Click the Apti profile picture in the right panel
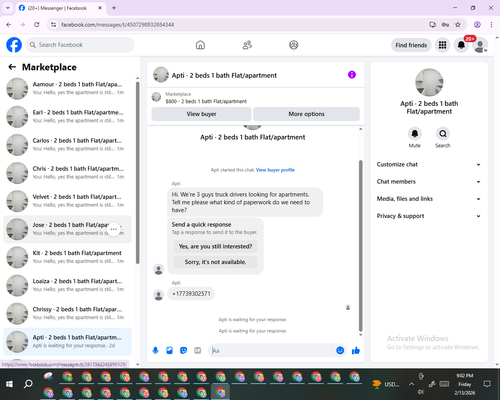Screen dimensions: 500x400 coord(429,82)
